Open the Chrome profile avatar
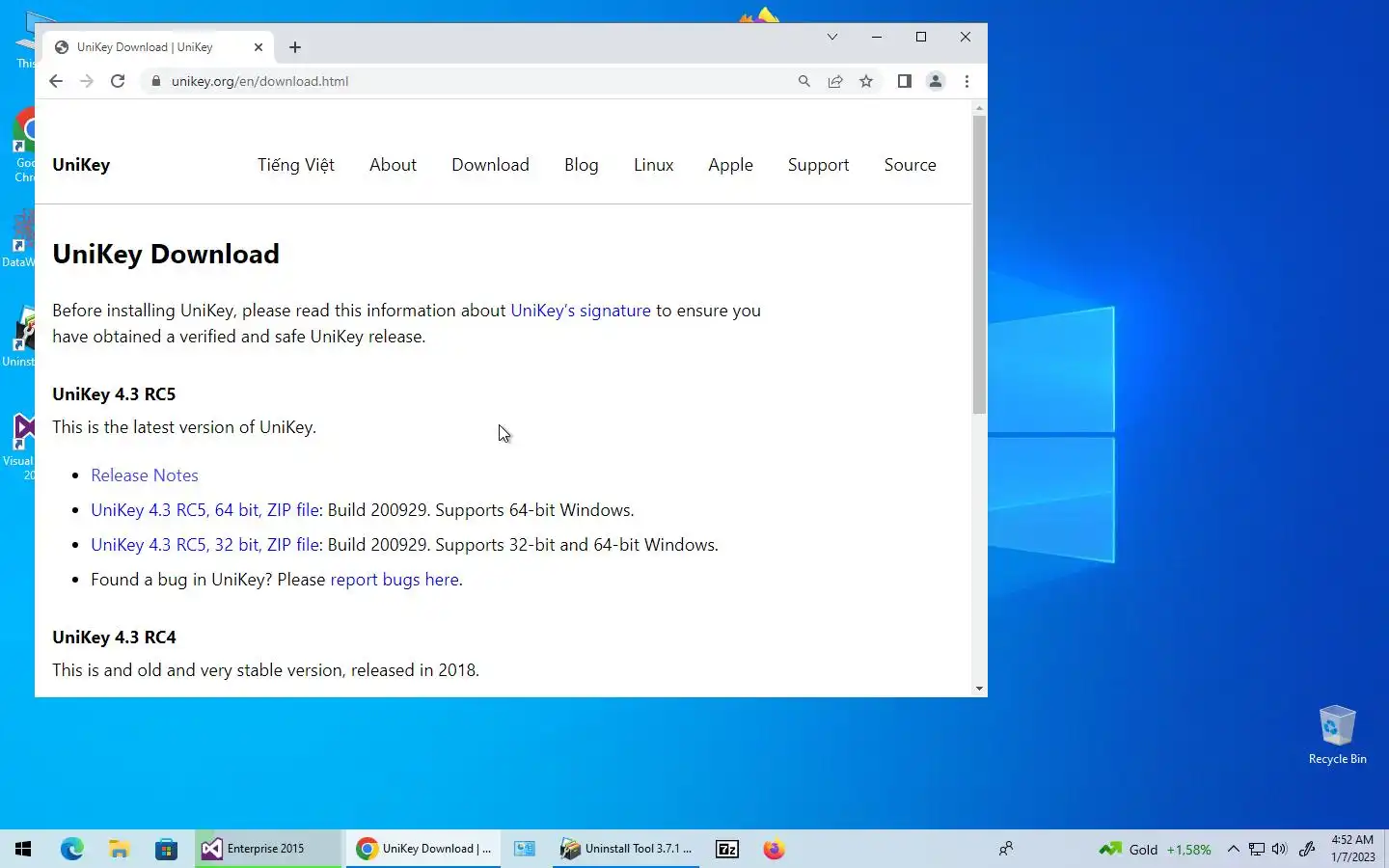Viewport: 1389px width, 868px height. point(935,81)
